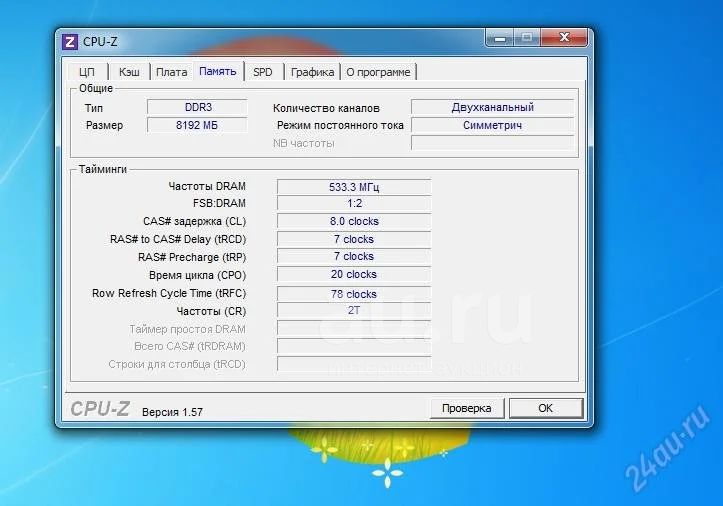Click the 8.0 clocks CAS latency value
Screen dimensions: 723x506
pos(354,221)
